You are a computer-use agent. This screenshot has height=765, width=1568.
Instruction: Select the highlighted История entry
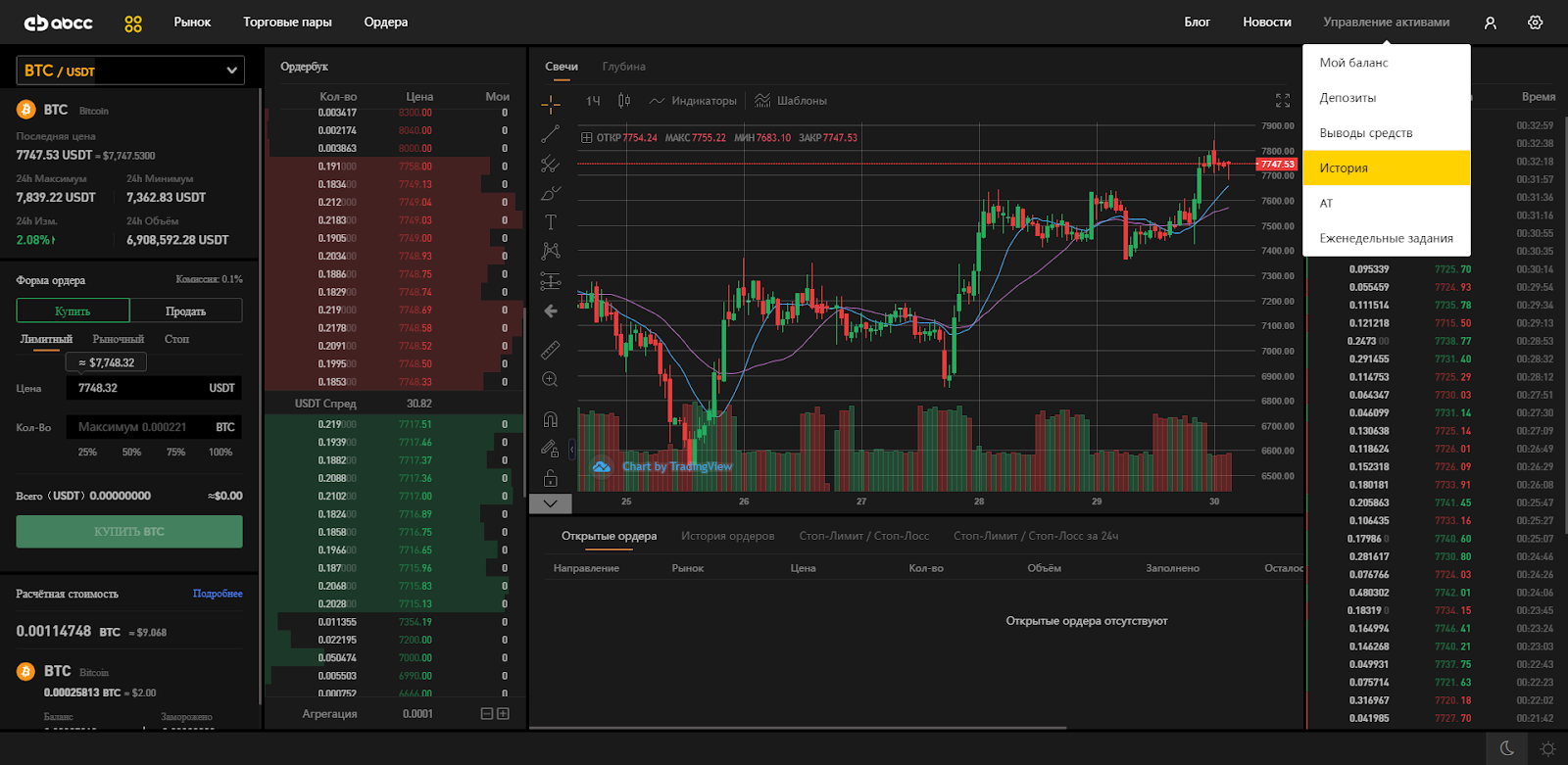1387,167
